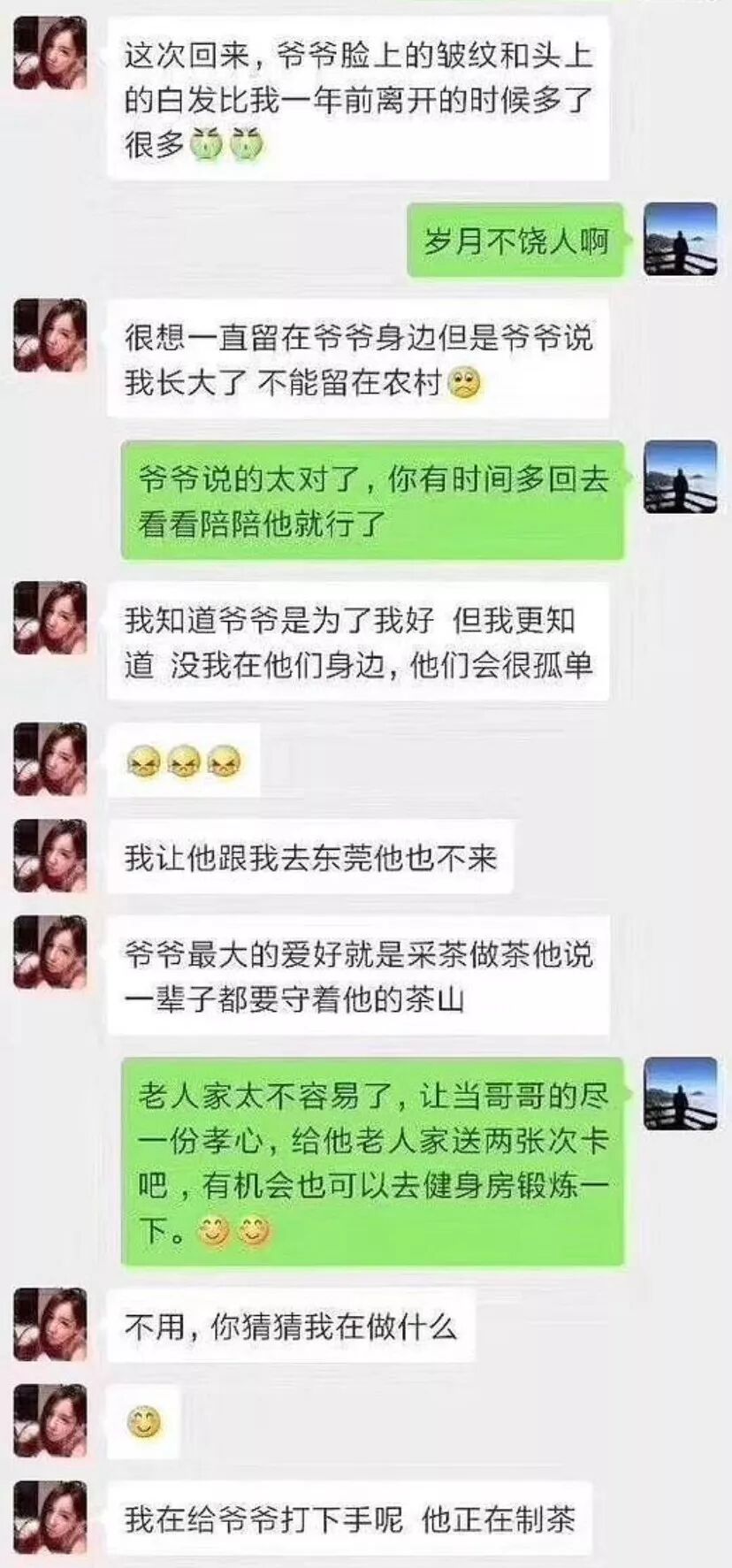Click the smiling emojis after 下。

[234, 1230]
